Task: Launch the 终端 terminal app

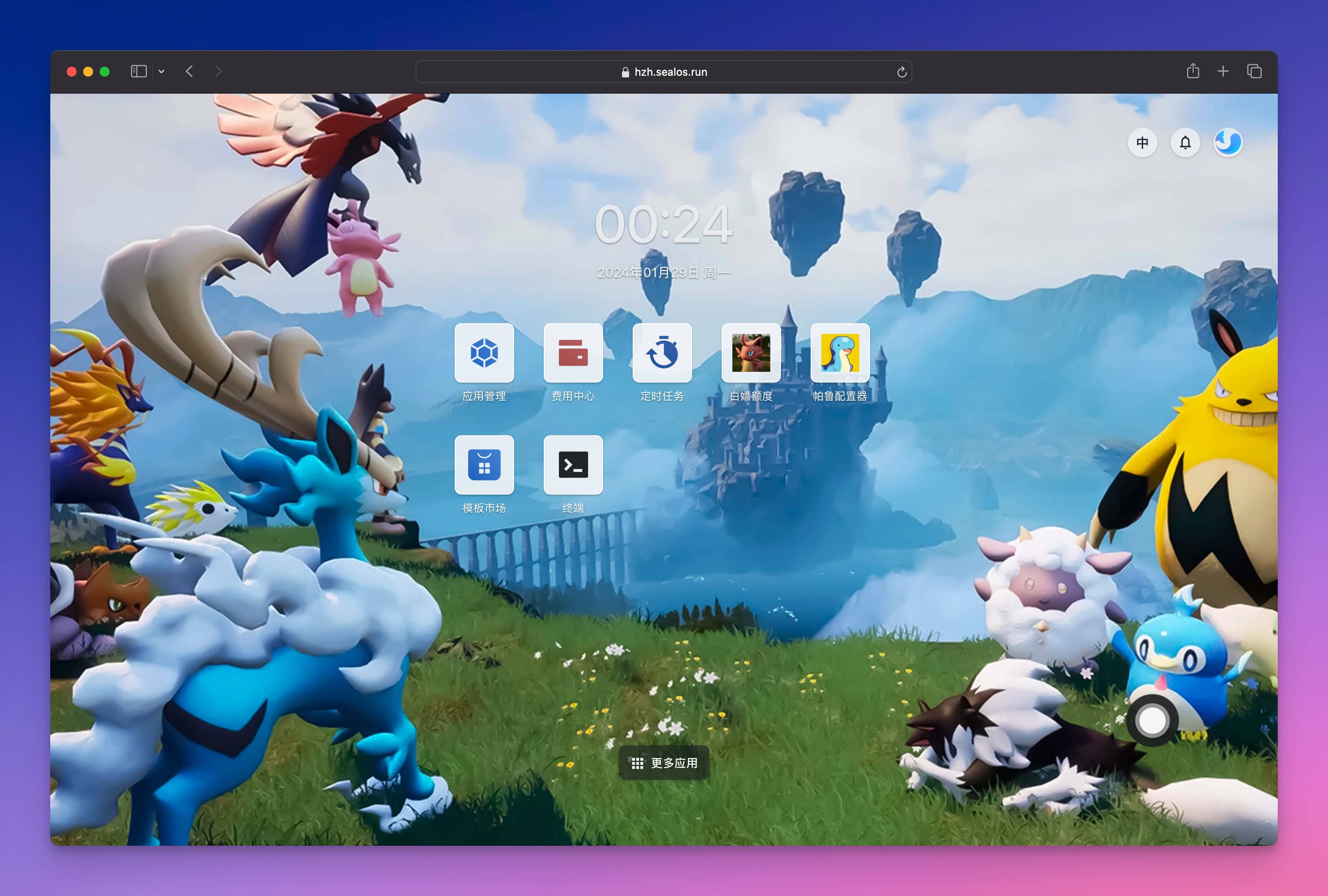Action: pos(573,465)
